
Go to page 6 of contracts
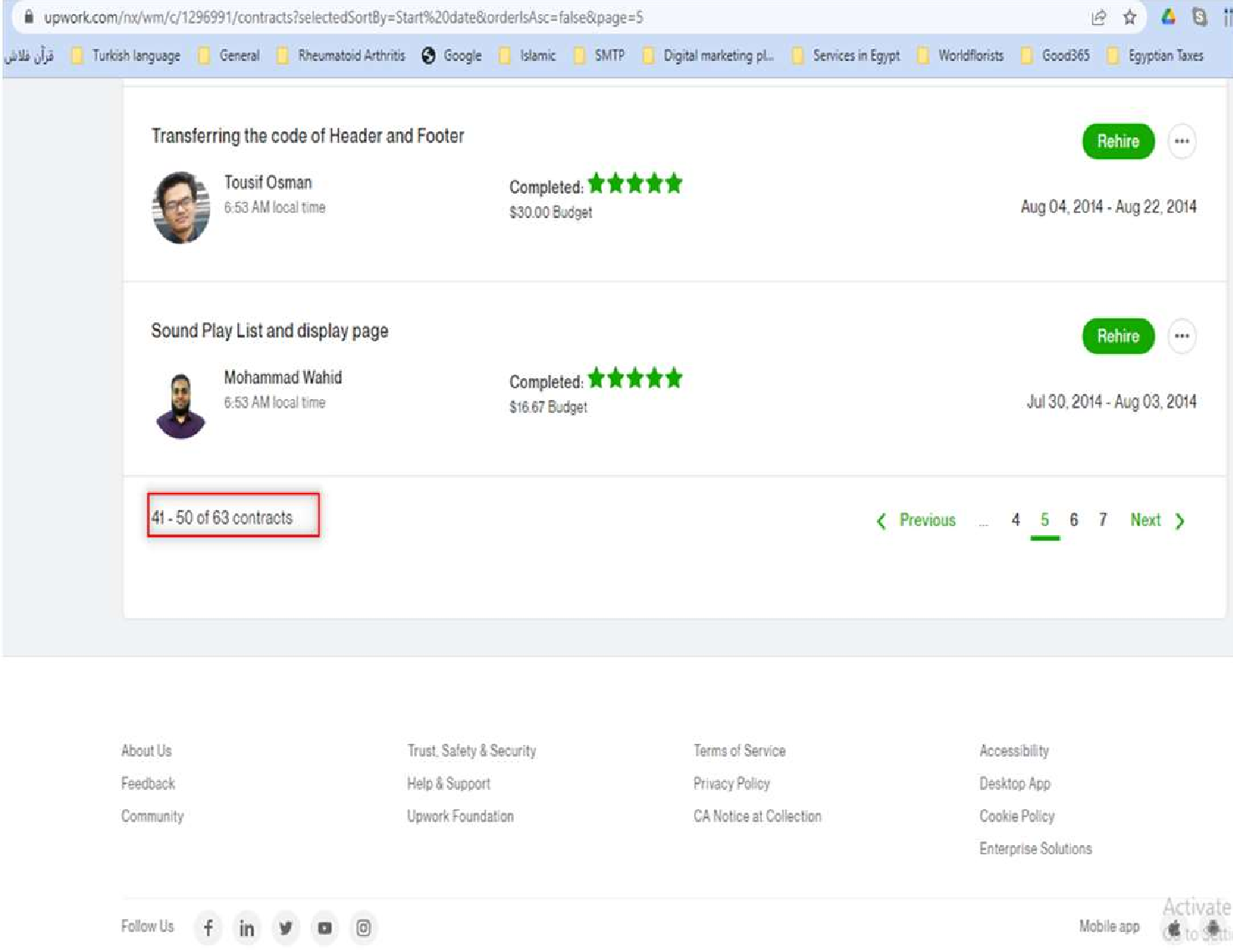(x=1073, y=520)
